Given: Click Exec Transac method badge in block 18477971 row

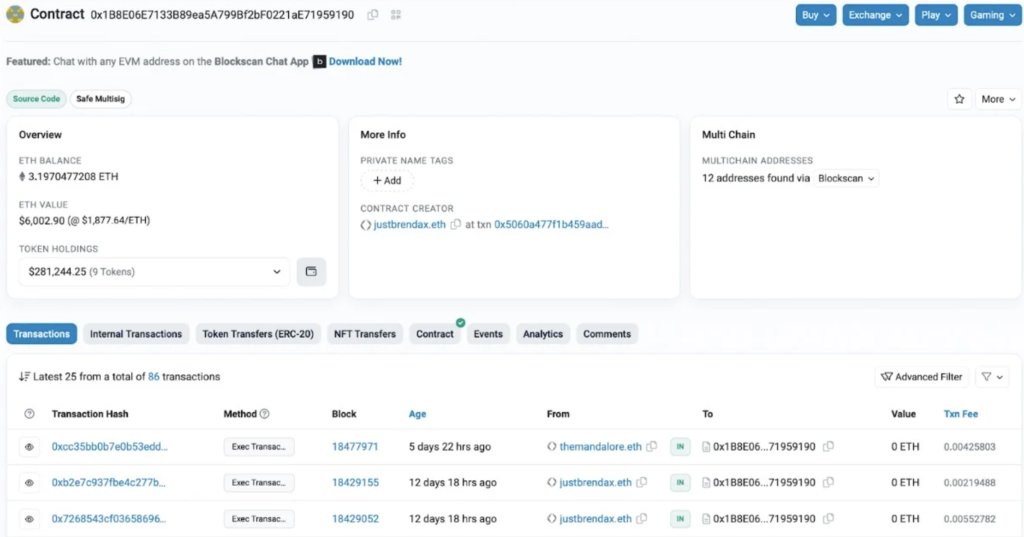Looking at the screenshot, I should click(259, 447).
